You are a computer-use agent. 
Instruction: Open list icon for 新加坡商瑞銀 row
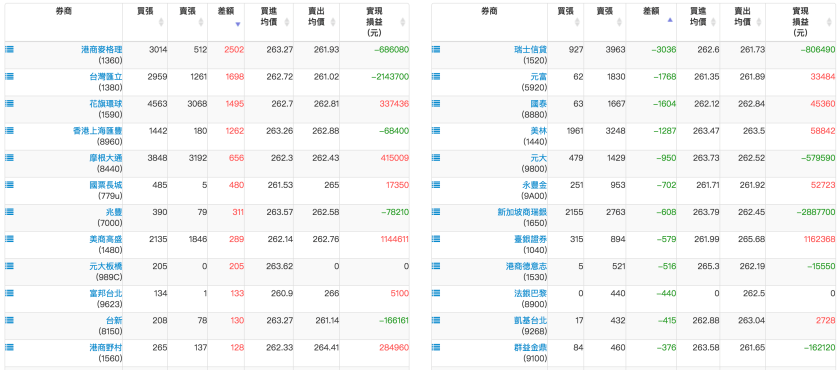tap(436, 212)
